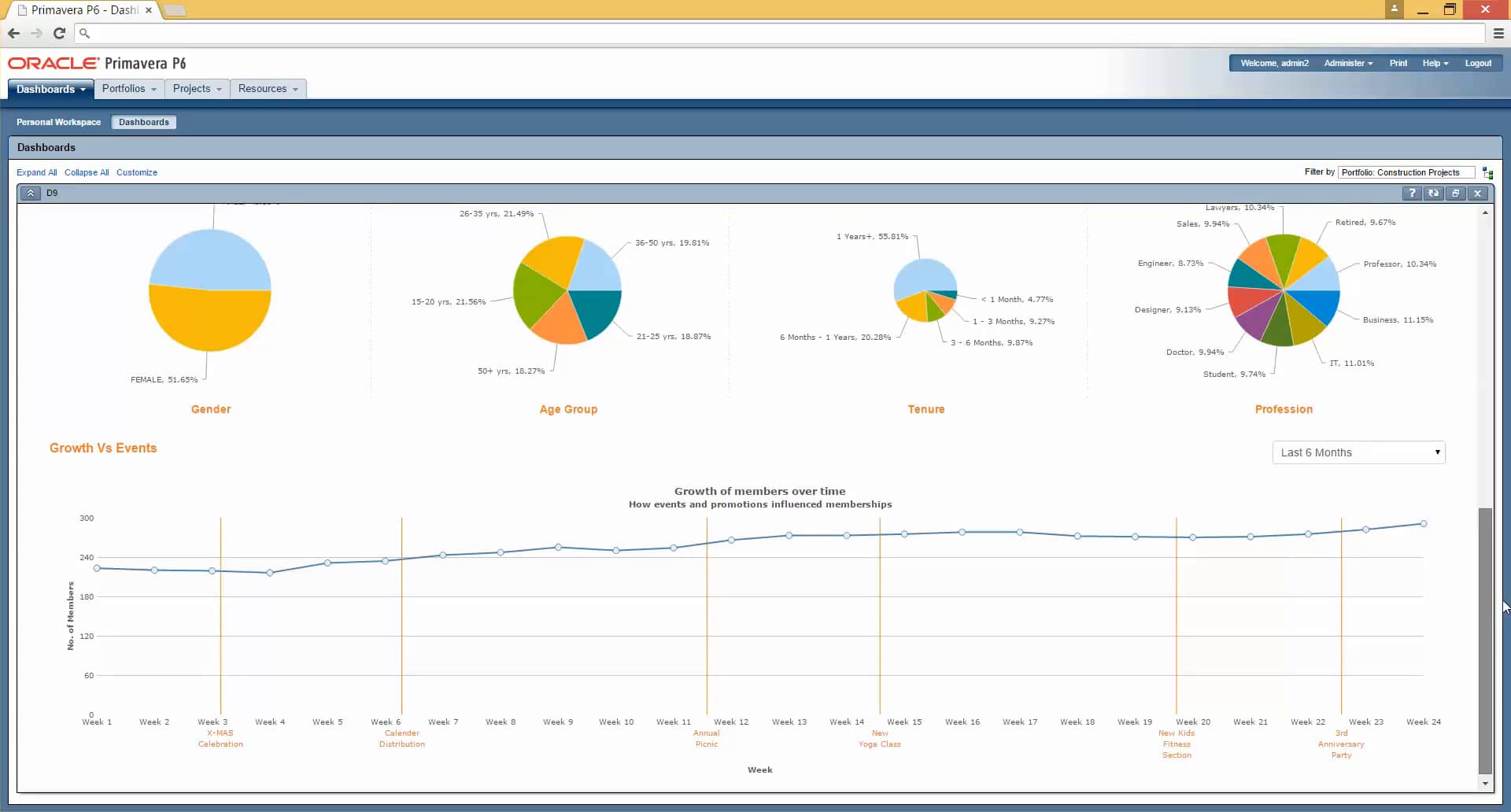Maximize the D9 portlet window
Viewport: 1511px width, 812px height.
pos(1455,193)
